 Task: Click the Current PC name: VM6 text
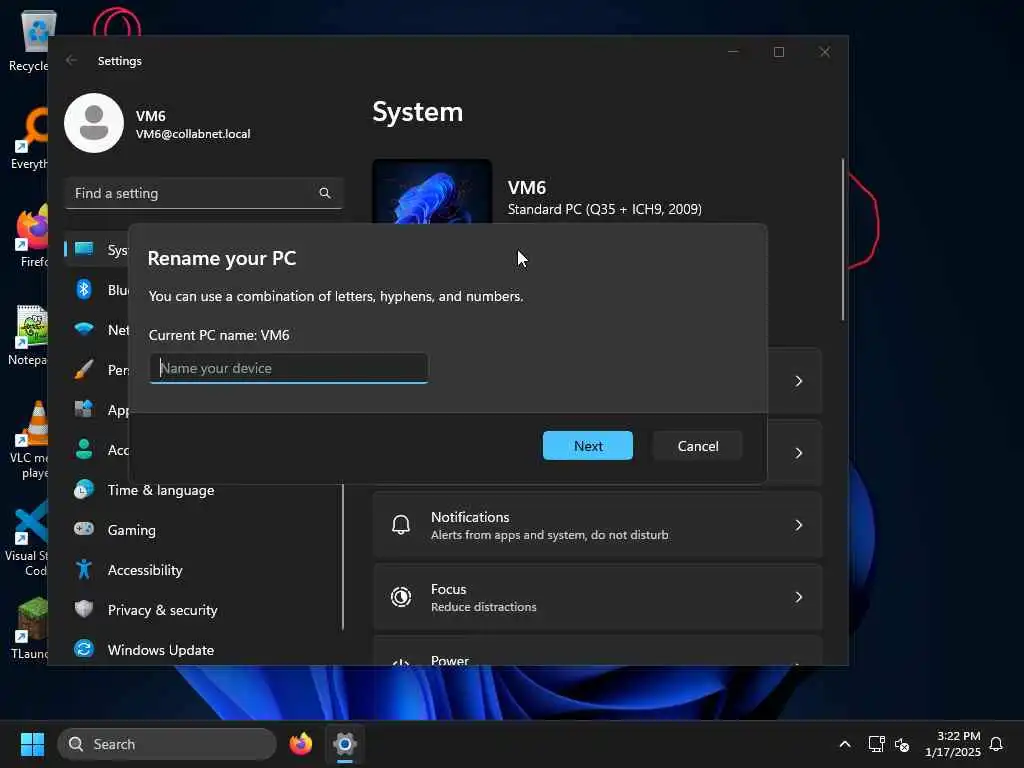pos(219,335)
